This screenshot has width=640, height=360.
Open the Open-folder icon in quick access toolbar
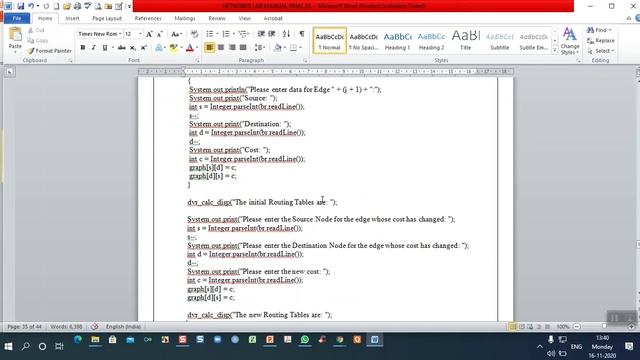pyautogui.click(x=67, y=6)
